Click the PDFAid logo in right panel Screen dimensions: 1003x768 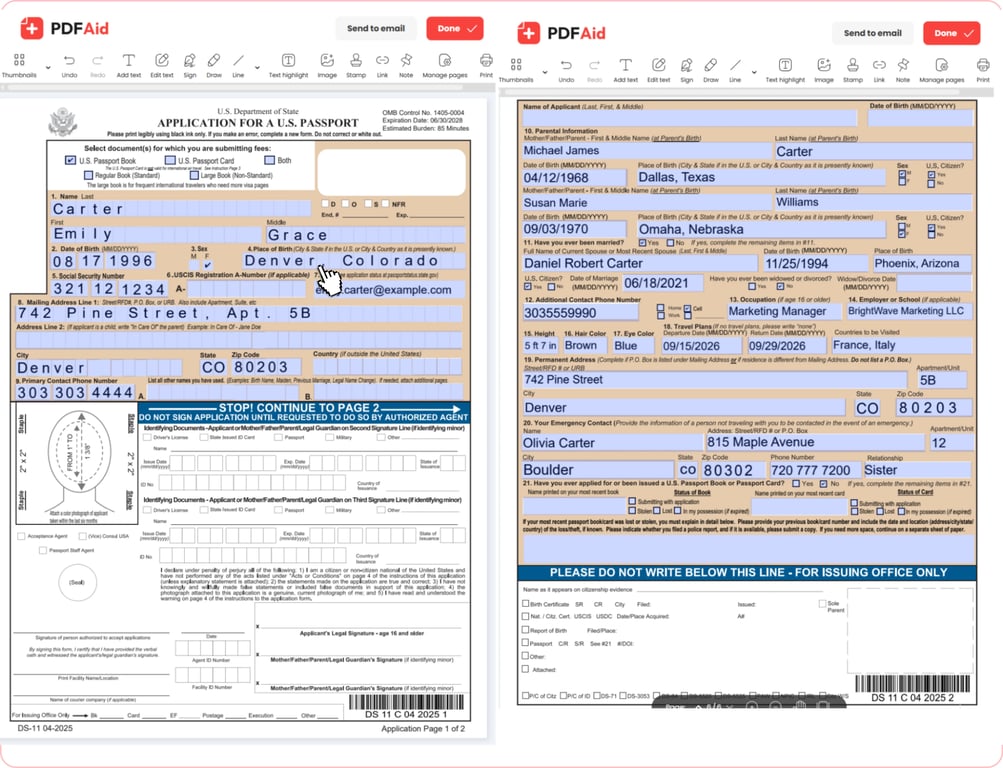click(x=562, y=33)
